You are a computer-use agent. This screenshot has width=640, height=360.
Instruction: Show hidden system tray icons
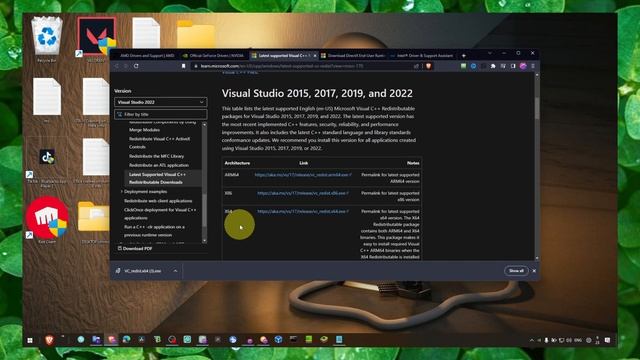click(x=531, y=340)
